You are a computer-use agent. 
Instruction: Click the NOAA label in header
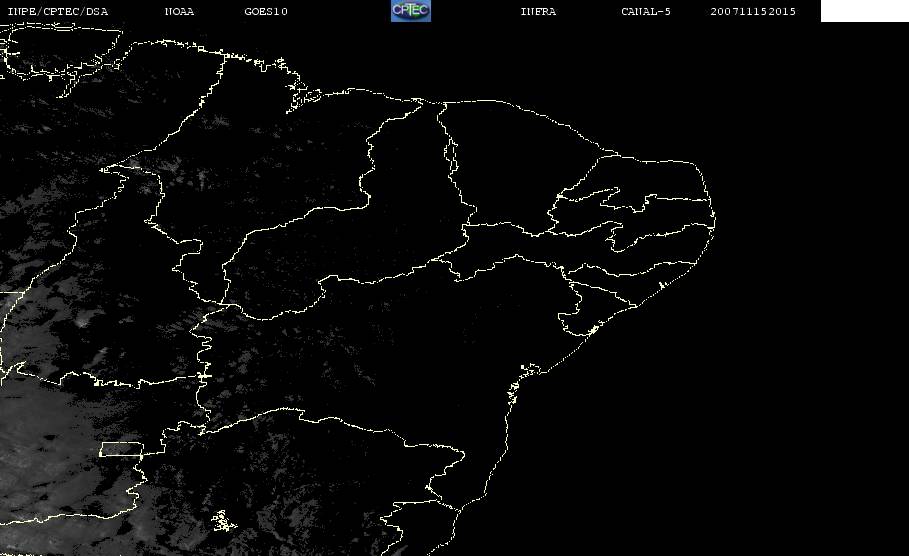point(179,12)
